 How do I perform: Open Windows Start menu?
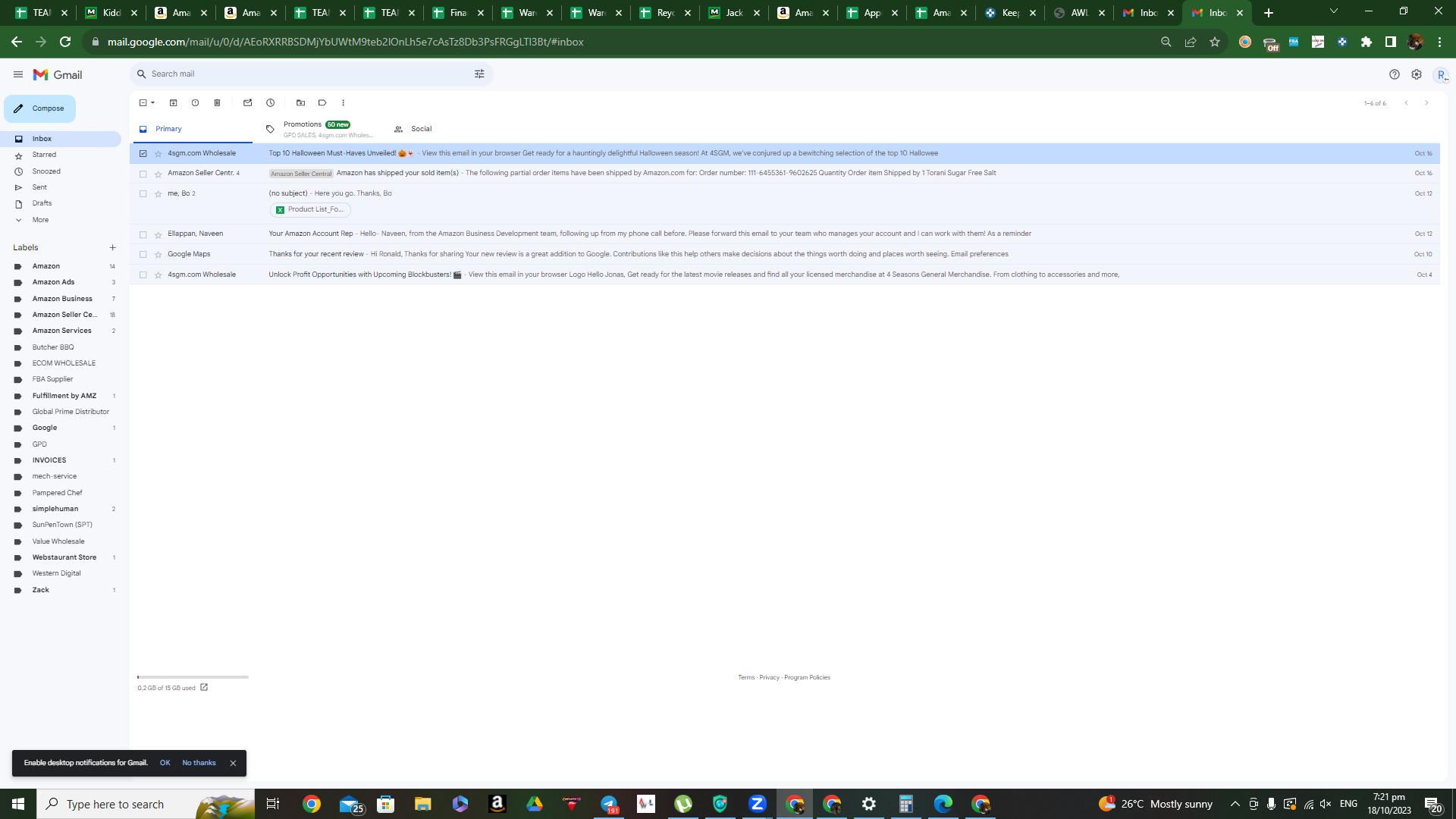tap(18, 804)
